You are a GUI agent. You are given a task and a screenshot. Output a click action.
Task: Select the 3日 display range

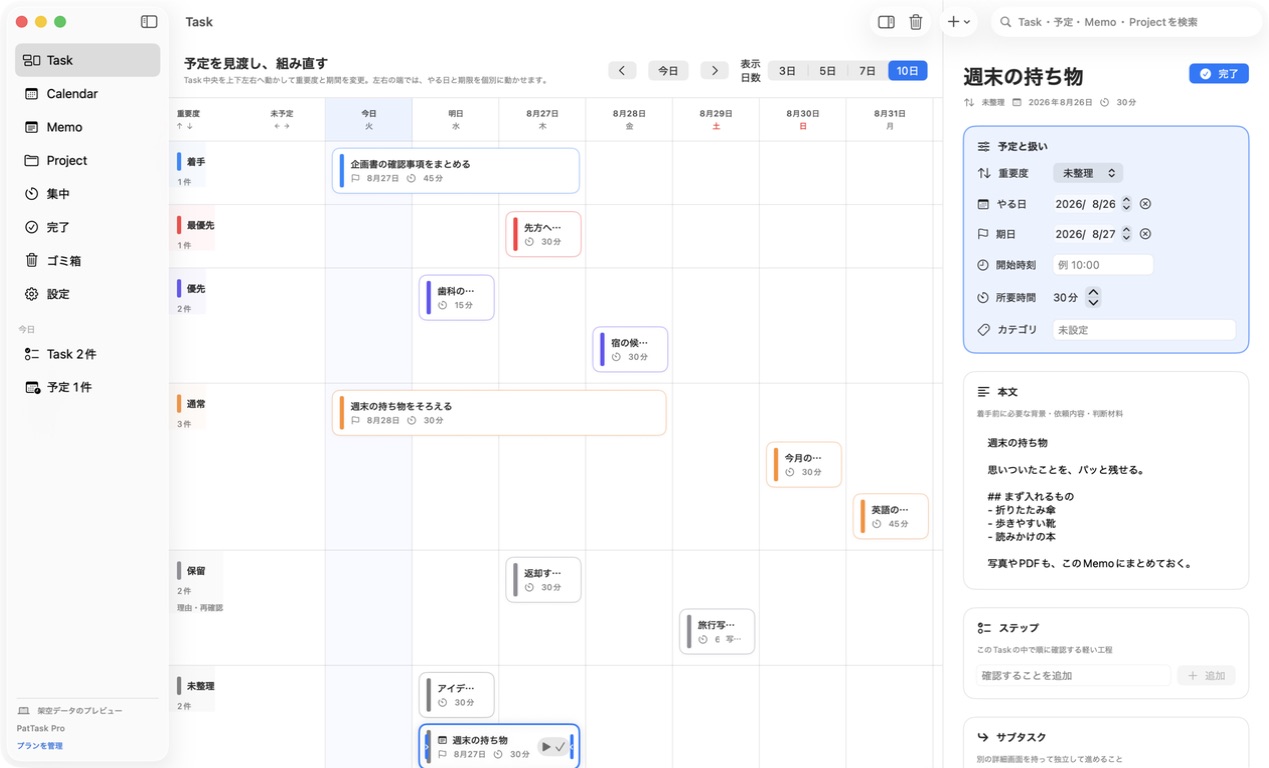(788, 70)
